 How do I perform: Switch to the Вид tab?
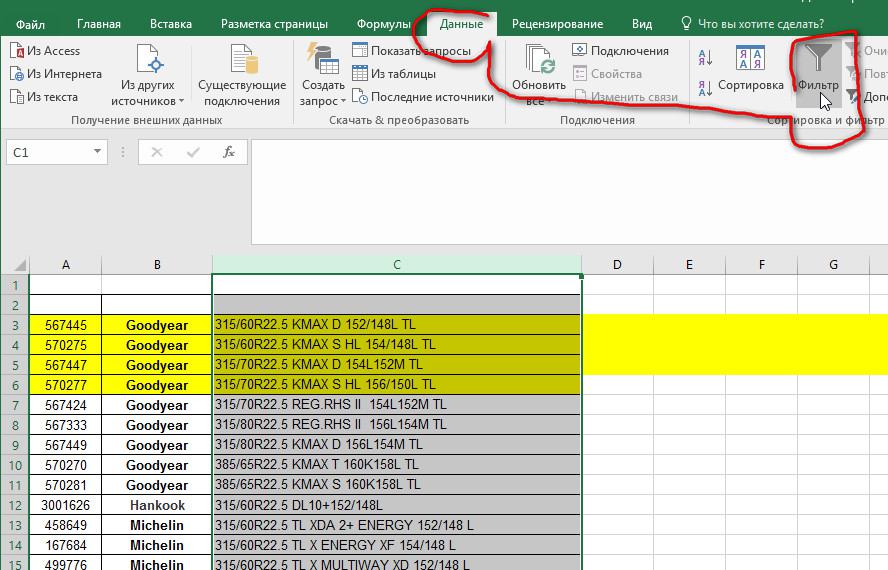[x=642, y=24]
